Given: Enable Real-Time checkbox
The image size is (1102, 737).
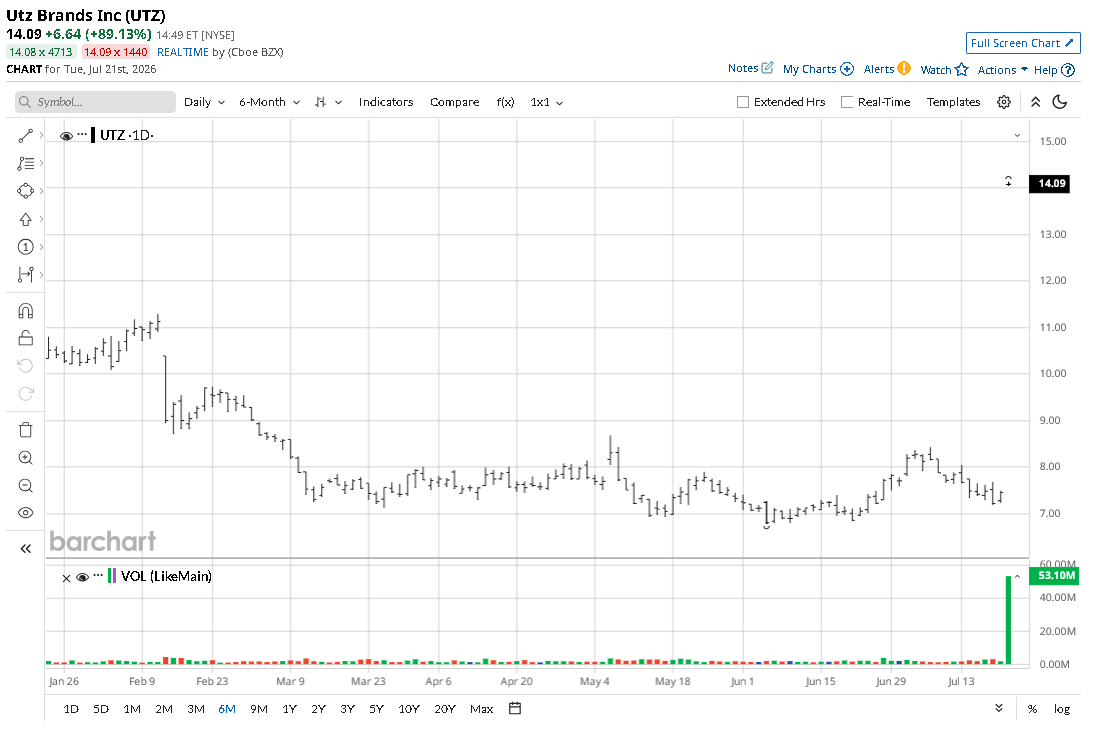Looking at the screenshot, I should (x=847, y=102).
